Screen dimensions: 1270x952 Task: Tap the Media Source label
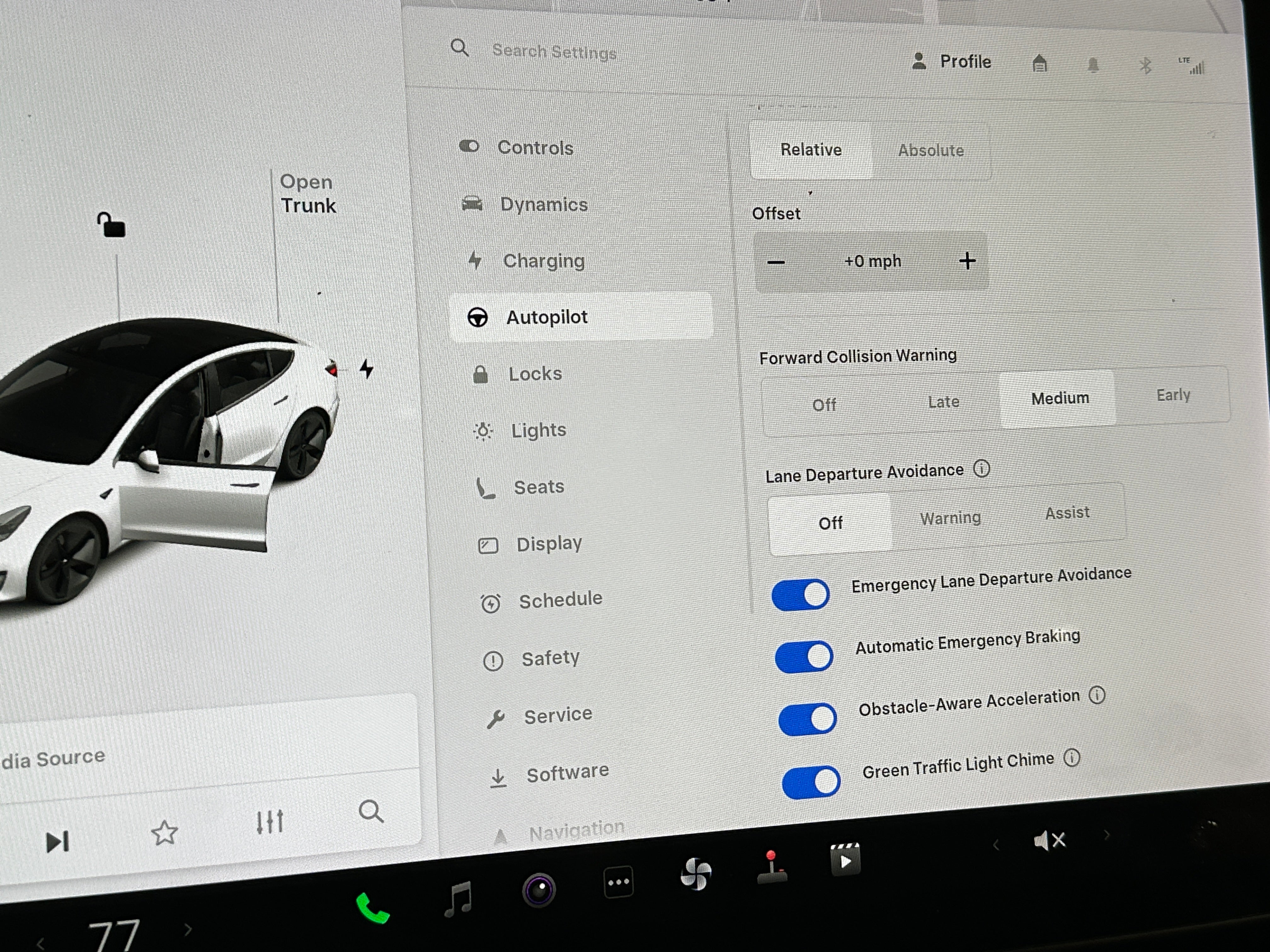53,758
